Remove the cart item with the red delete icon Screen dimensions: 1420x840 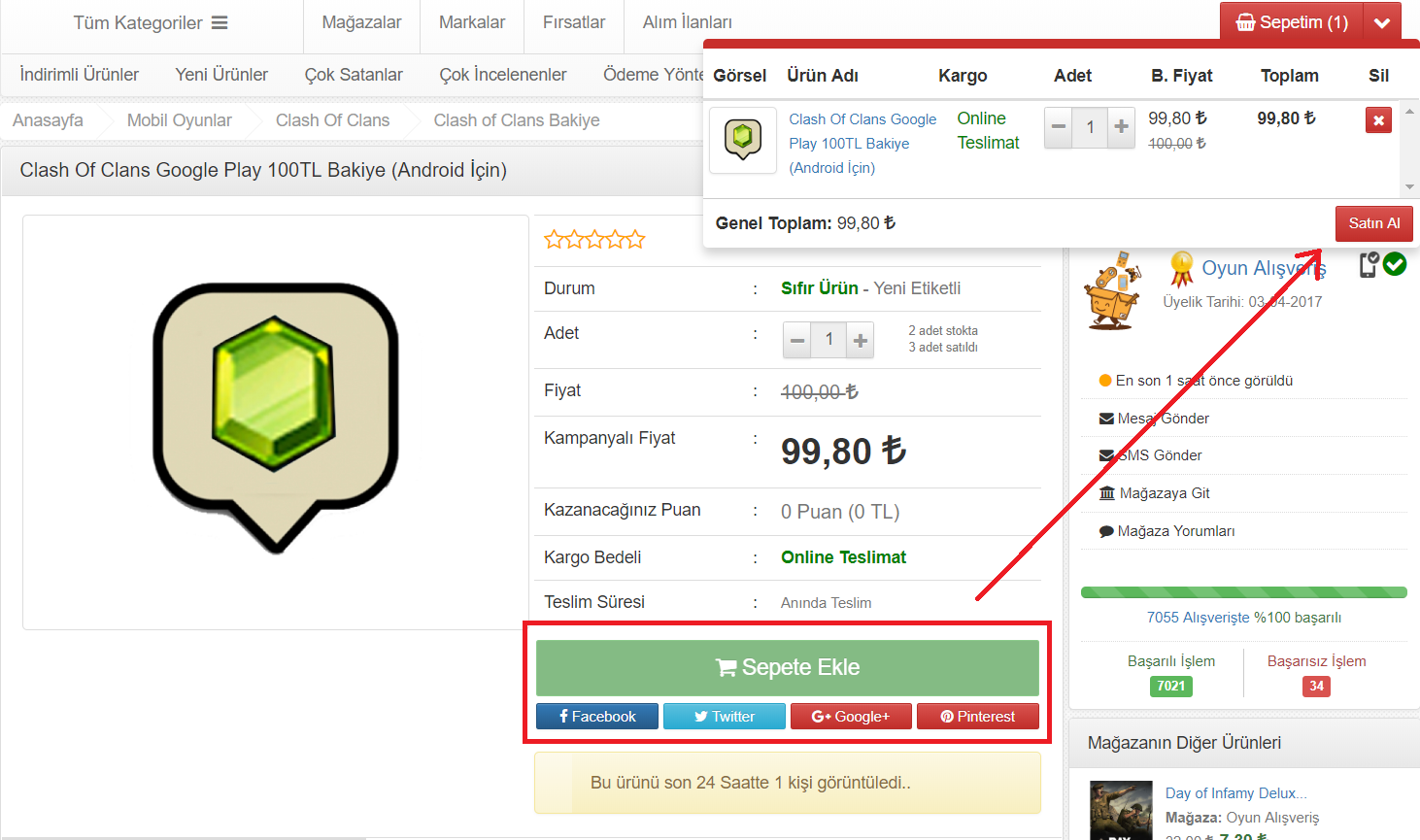pos(1378,120)
